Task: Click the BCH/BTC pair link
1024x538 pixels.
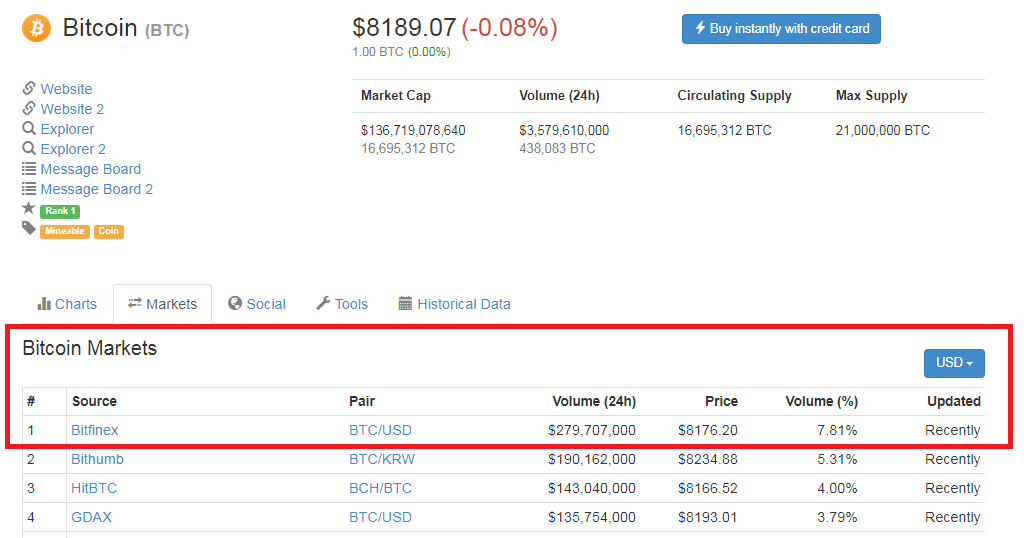Action: (x=380, y=488)
